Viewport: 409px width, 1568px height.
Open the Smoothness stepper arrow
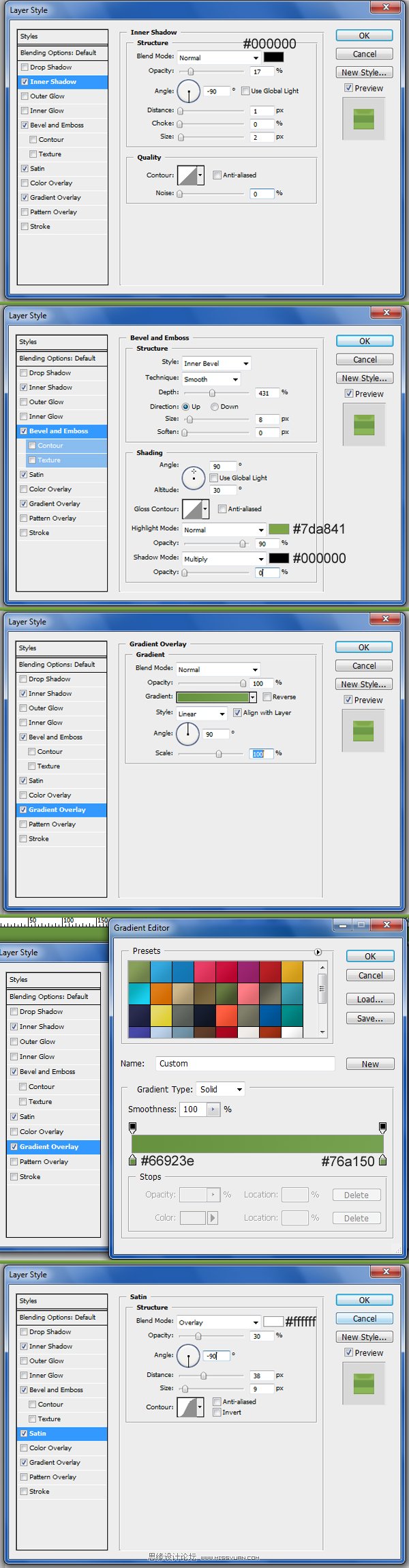click(x=213, y=1109)
